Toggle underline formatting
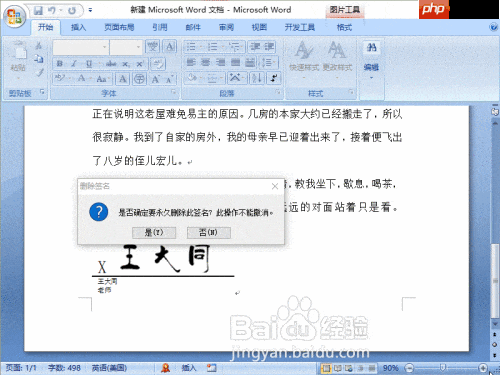 pyautogui.click(x=89, y=63)
